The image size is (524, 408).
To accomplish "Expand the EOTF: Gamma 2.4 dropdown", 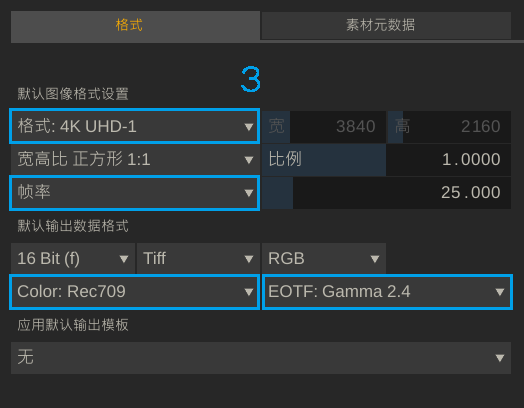I will [x=387, y=292].
